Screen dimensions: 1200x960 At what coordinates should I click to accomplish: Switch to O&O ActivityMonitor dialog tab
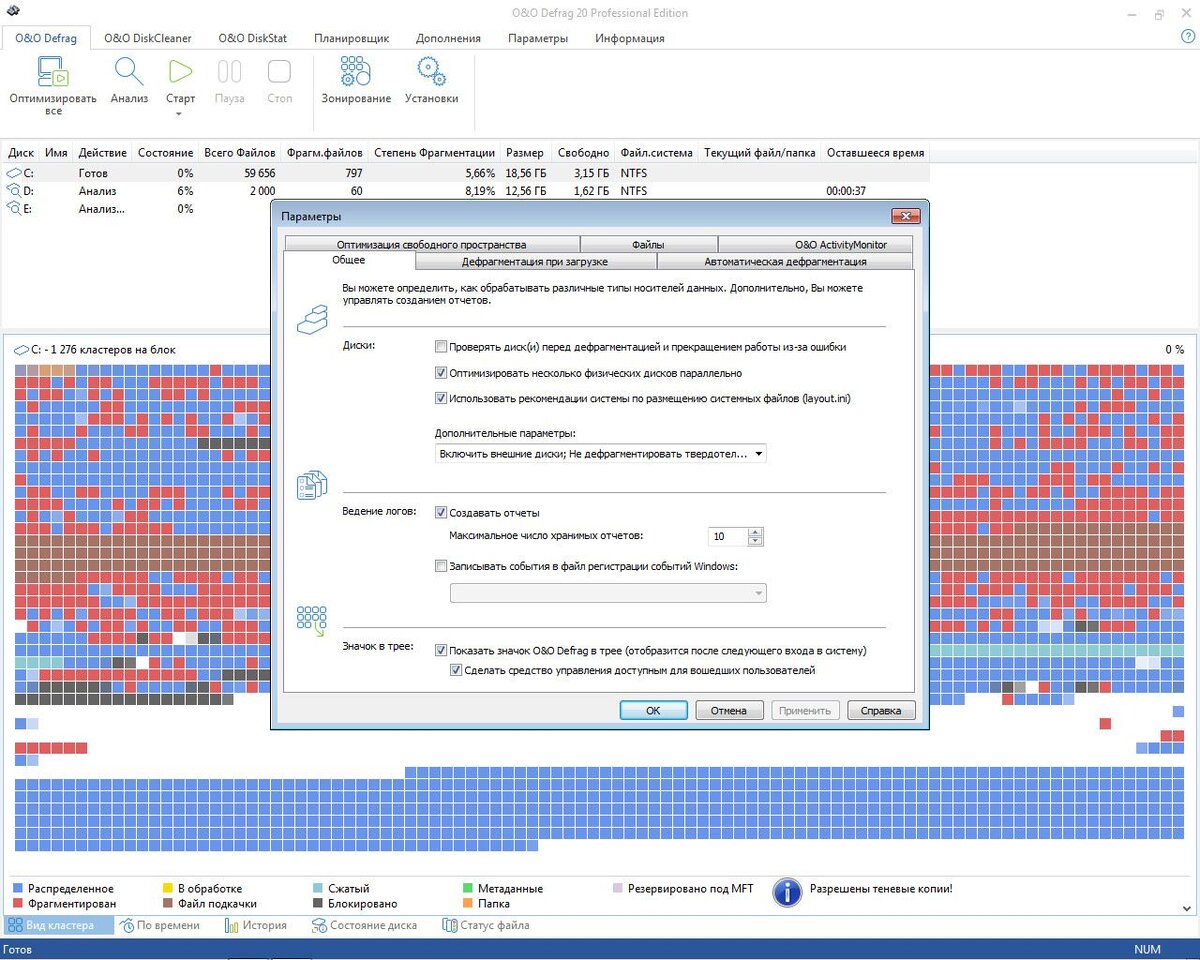point(816,244)
